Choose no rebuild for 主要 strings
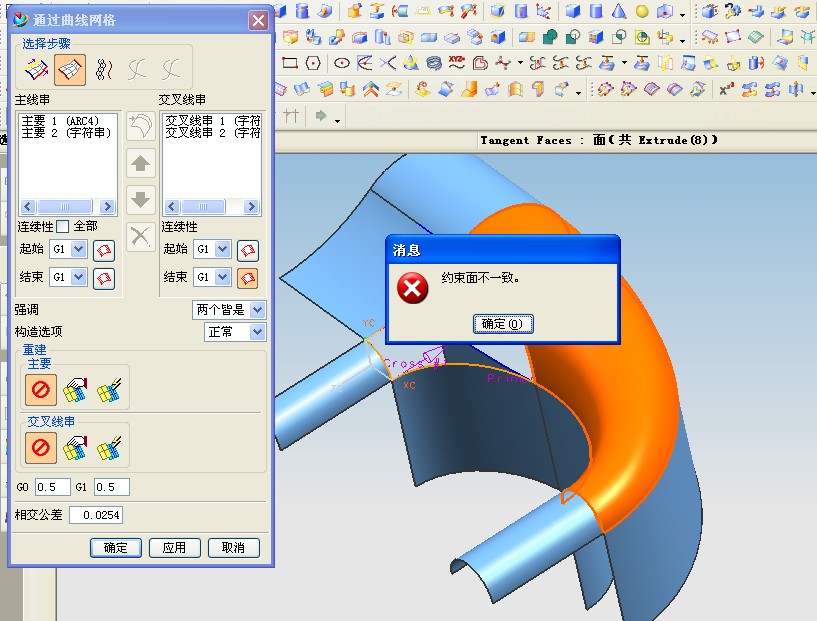817x621 pixels. pos(41,389)
